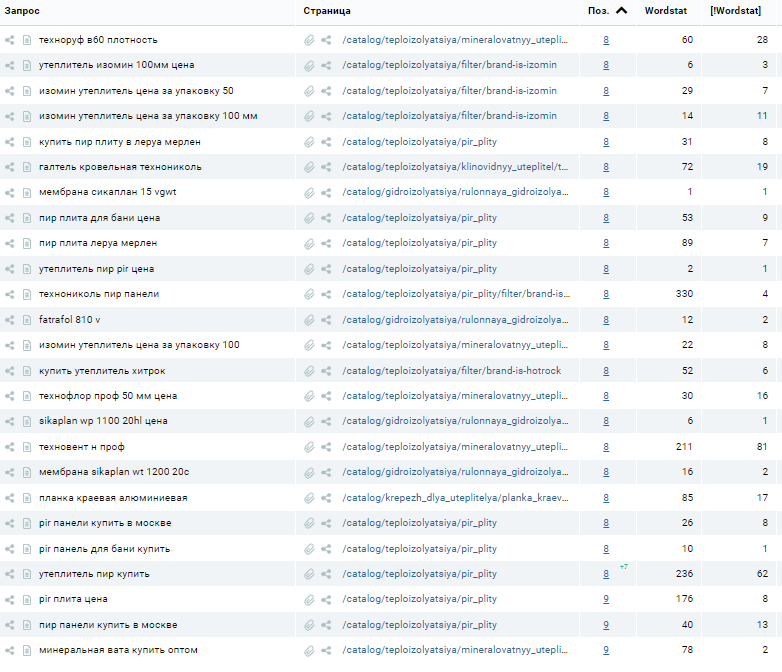782x672 pixels.
Task: Select query text 'sikaplan wp 1100 20hl цена'
Action: [103, 421]
